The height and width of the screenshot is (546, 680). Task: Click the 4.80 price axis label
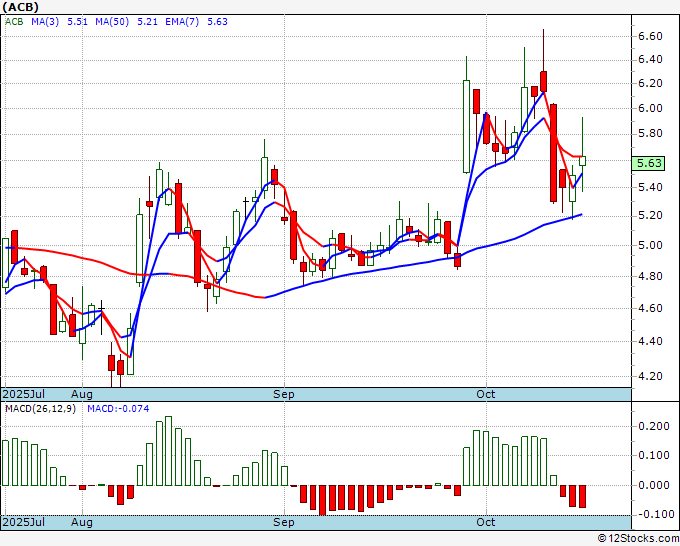click(x=650, y=276)
